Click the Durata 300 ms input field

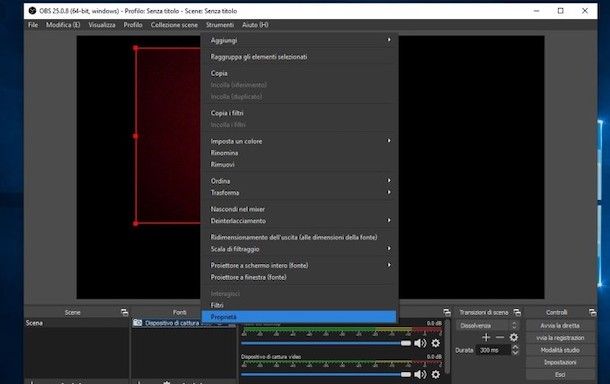pyautogui.click(x=493, y=350)
